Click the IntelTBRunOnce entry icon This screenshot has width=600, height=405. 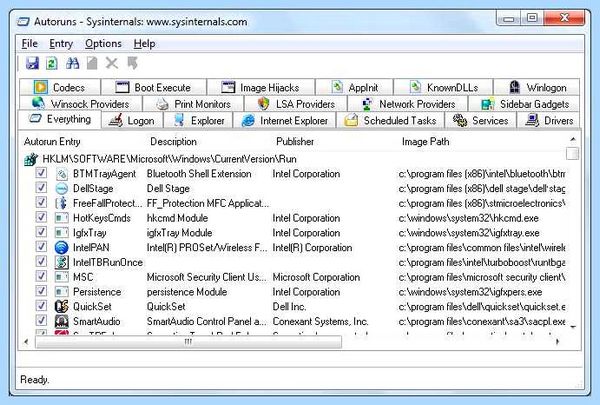[62, 262]
